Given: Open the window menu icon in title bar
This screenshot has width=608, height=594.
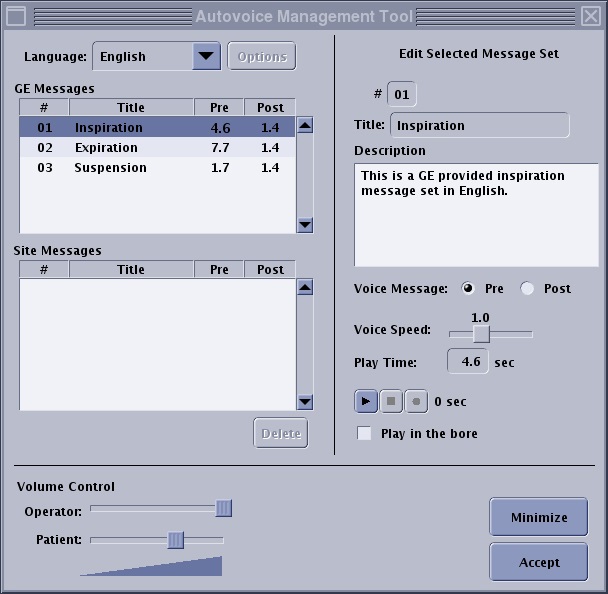Looking at the screenshot, I should [15, 16].
